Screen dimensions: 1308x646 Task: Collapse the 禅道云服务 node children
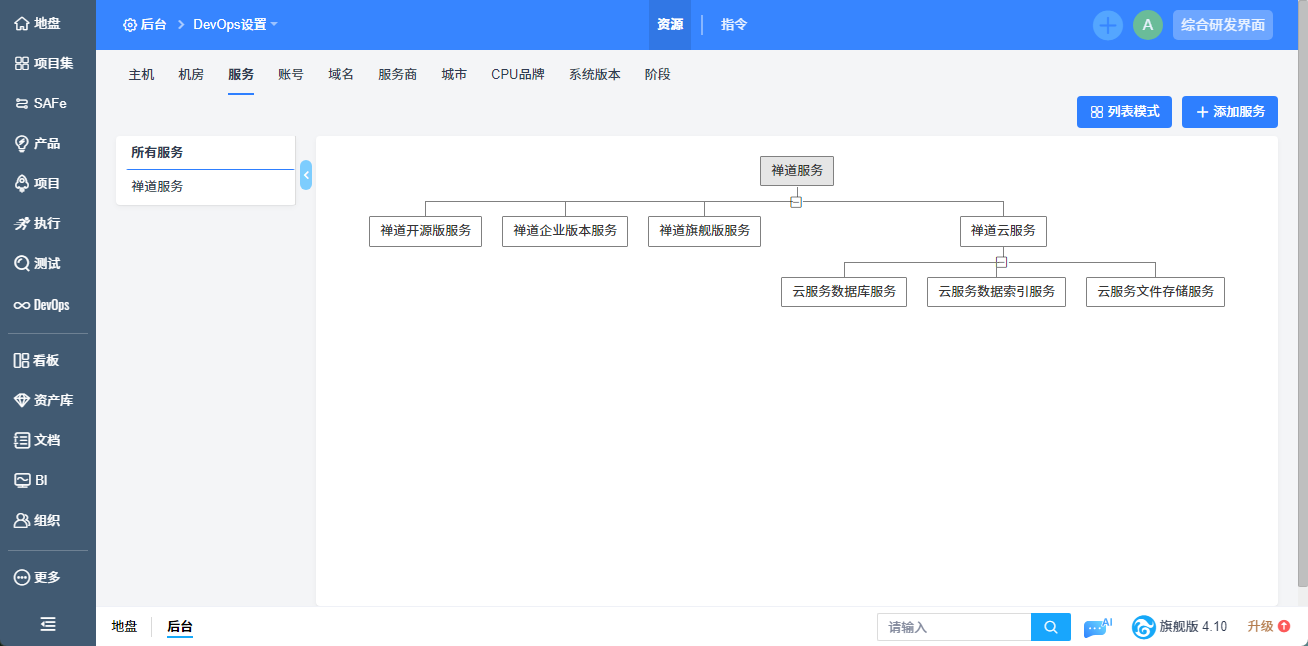(1001, 262)
